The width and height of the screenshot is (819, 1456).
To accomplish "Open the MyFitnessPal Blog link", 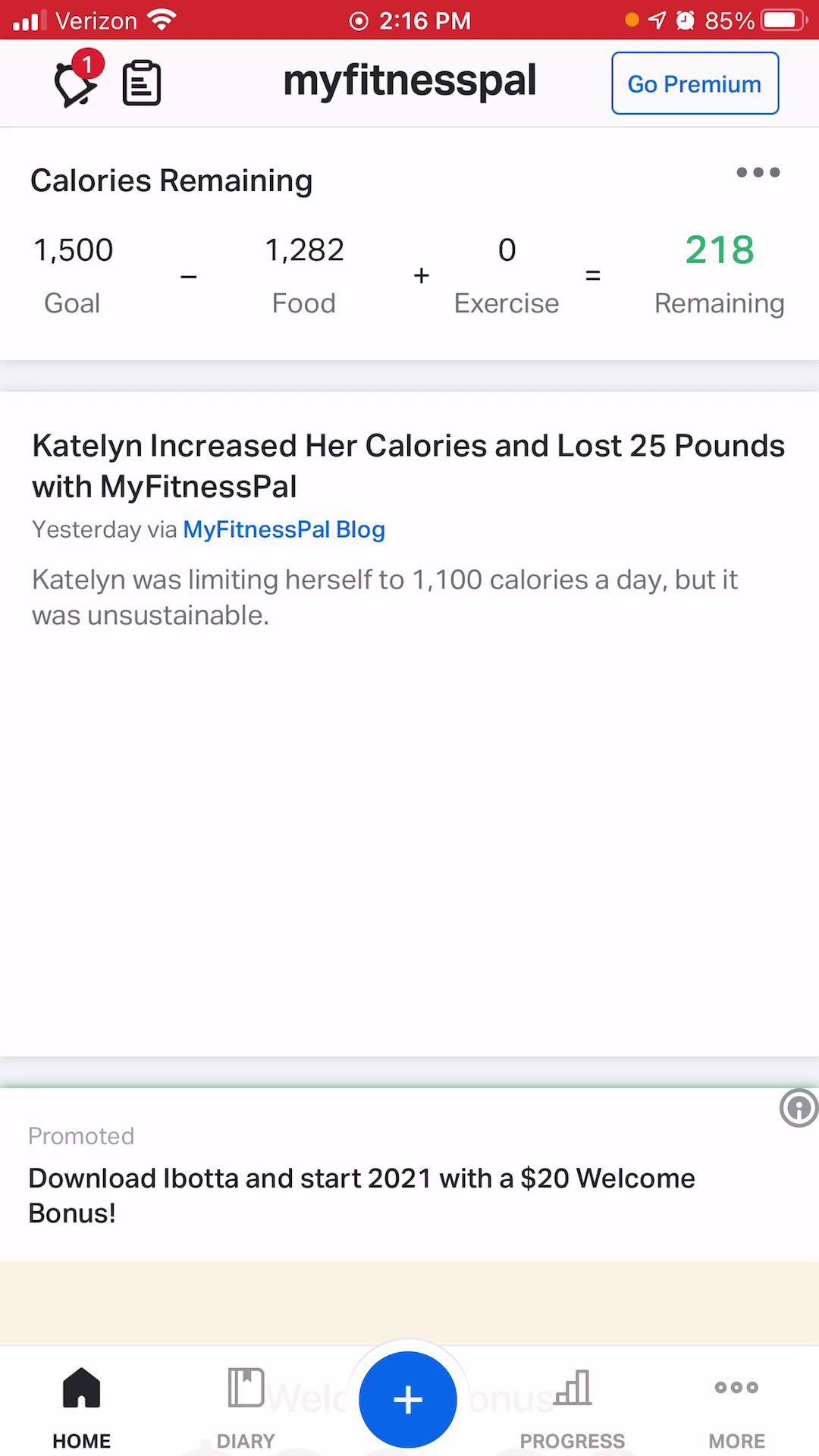I will pyautogui.click(x=284, y=529).
